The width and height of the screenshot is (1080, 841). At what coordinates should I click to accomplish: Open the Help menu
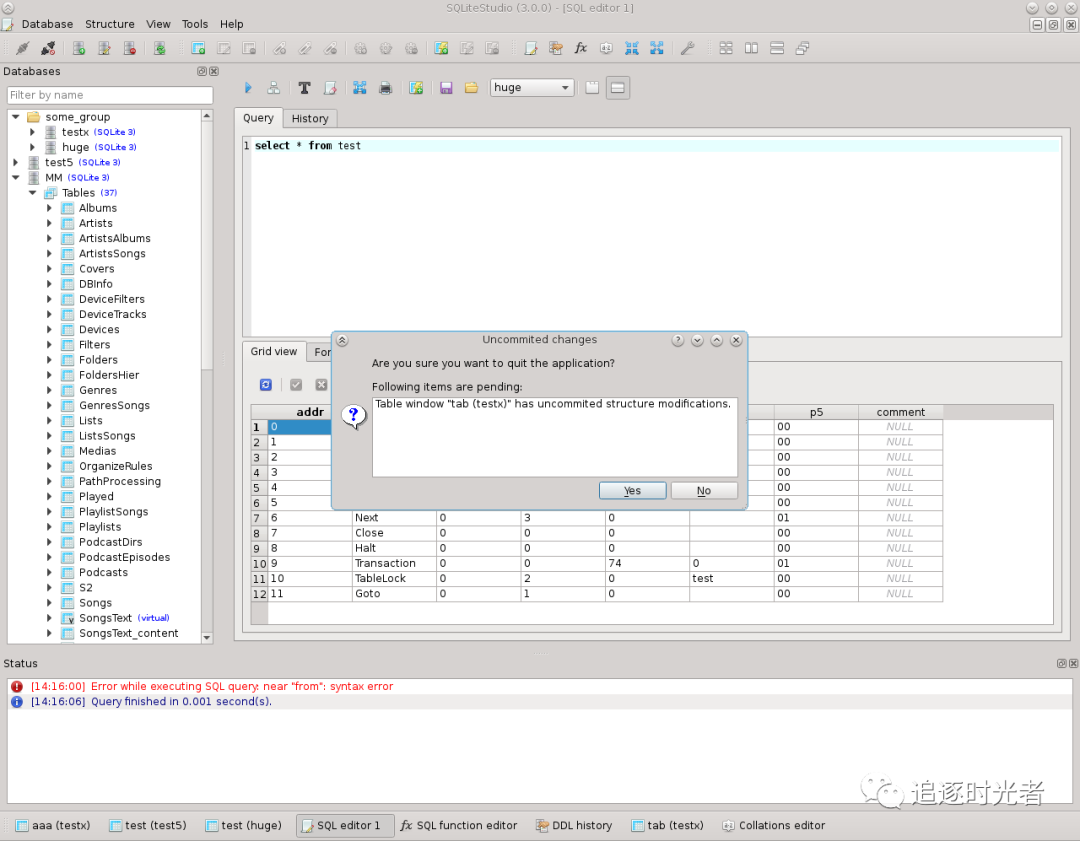231,24
